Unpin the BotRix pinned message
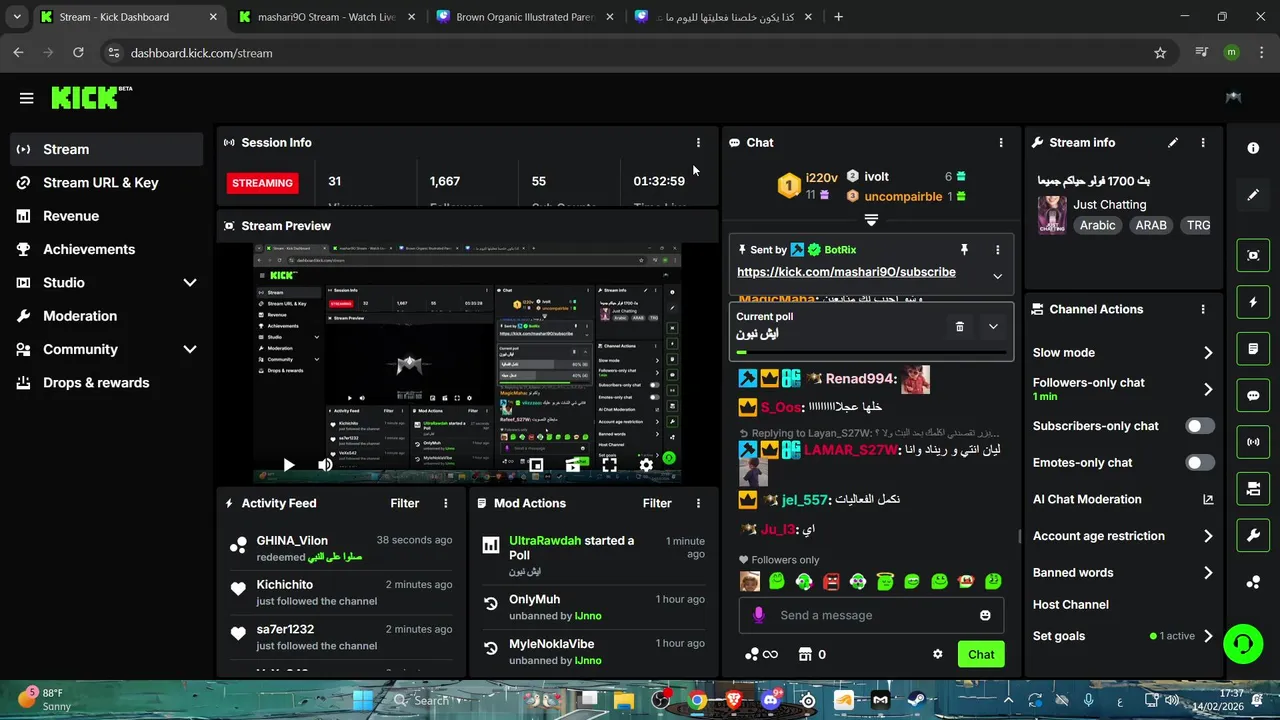The image size is (1280, 720). pos(964,250)
